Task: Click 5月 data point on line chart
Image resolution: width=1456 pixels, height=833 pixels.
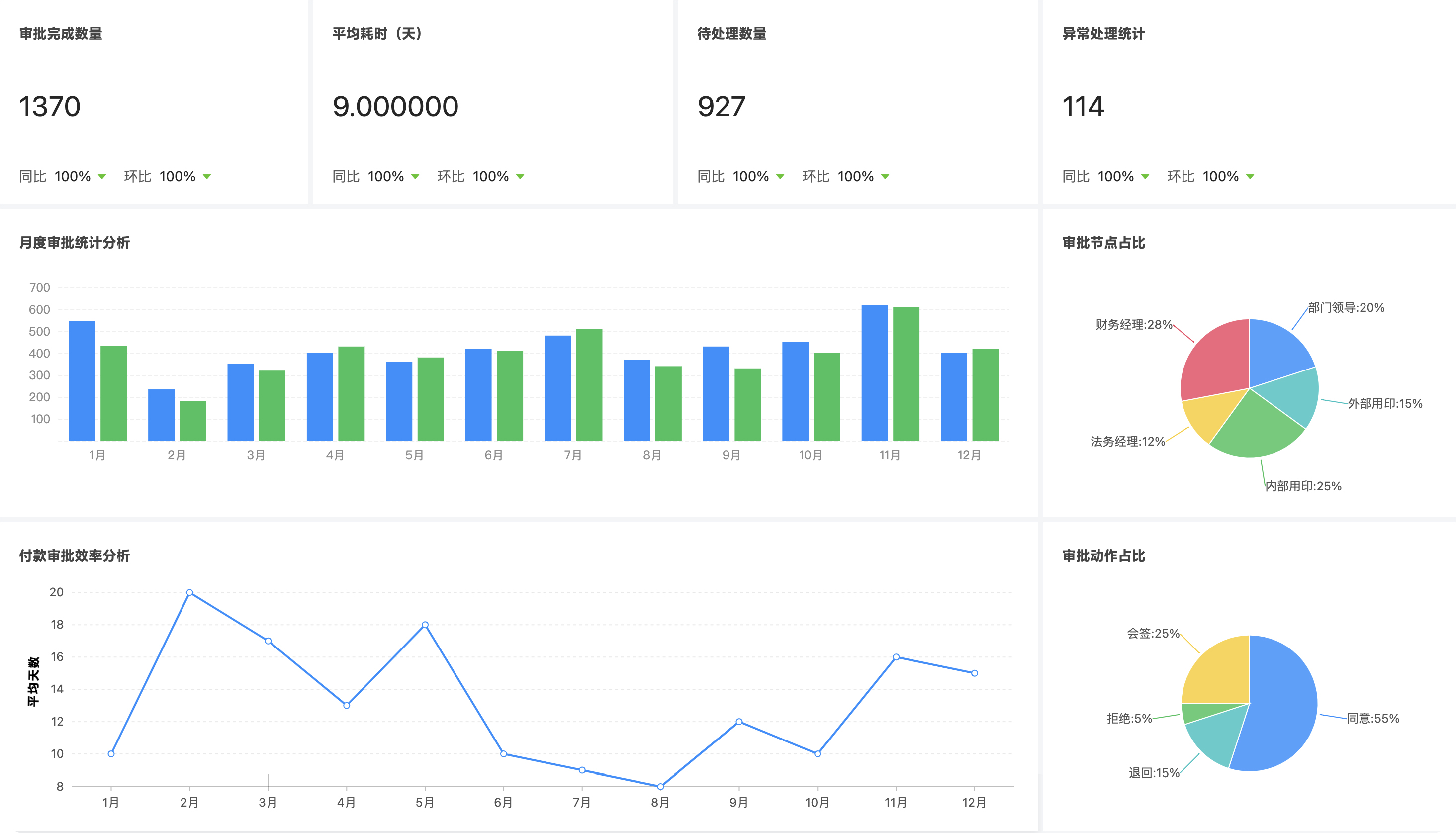Action: pos(425,625)
